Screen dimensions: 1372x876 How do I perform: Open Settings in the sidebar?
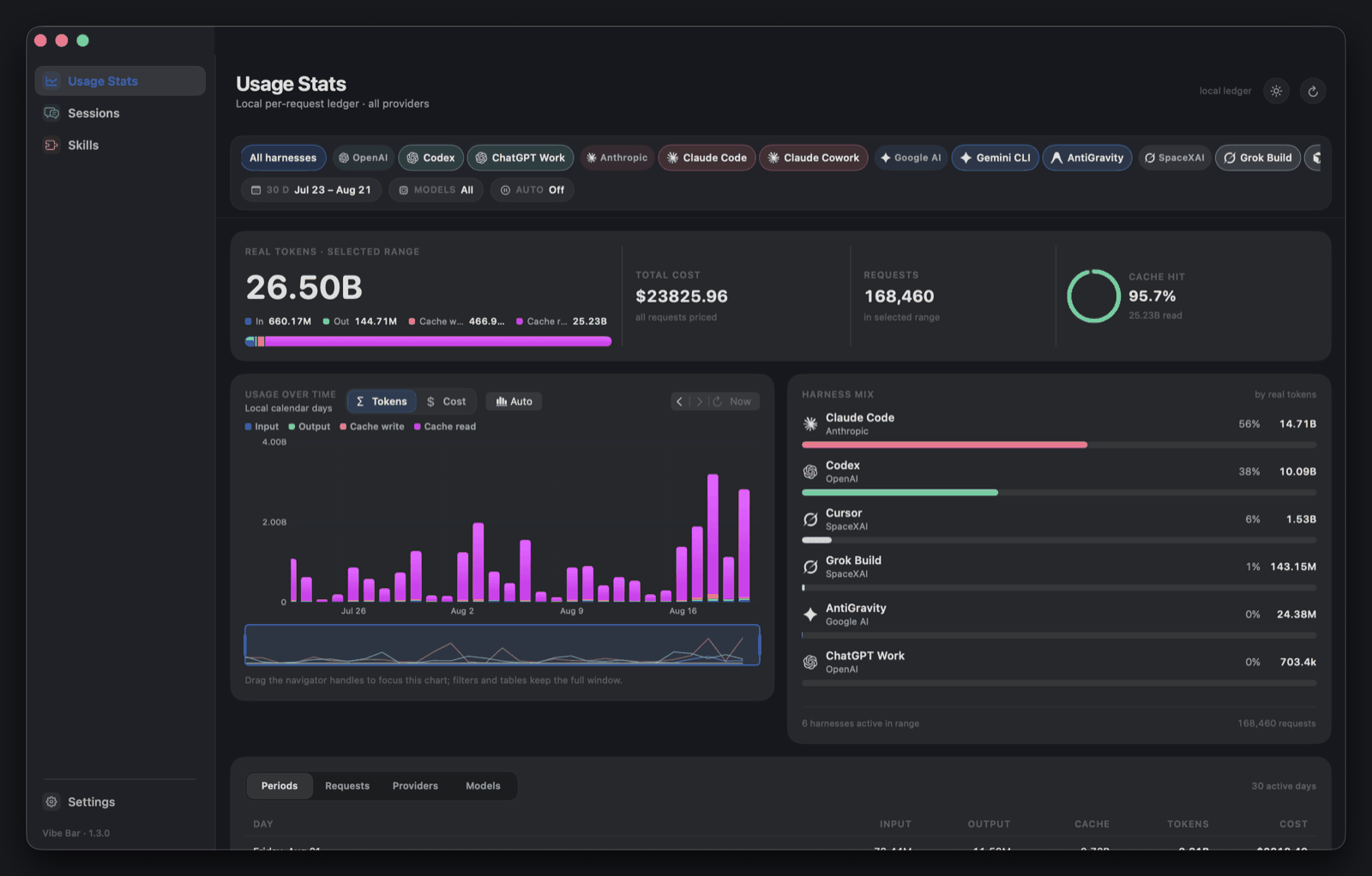click(120, 801)
